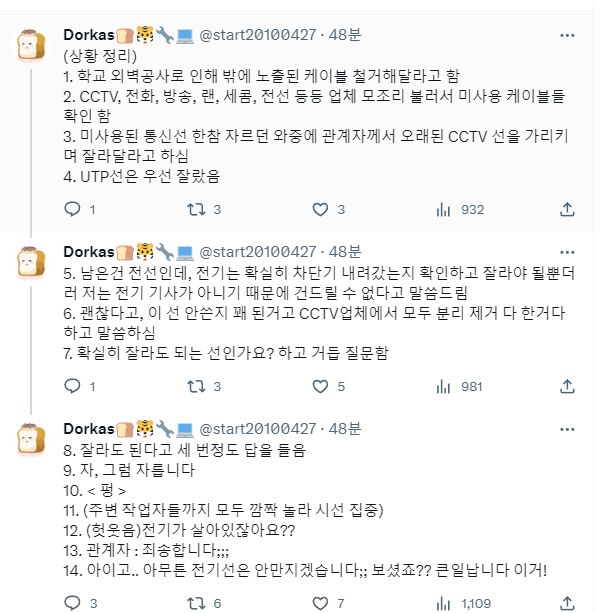
Task: Retweet the second tweet with 3 retweets
Action: pyautogui.click(x=196, y=386)
